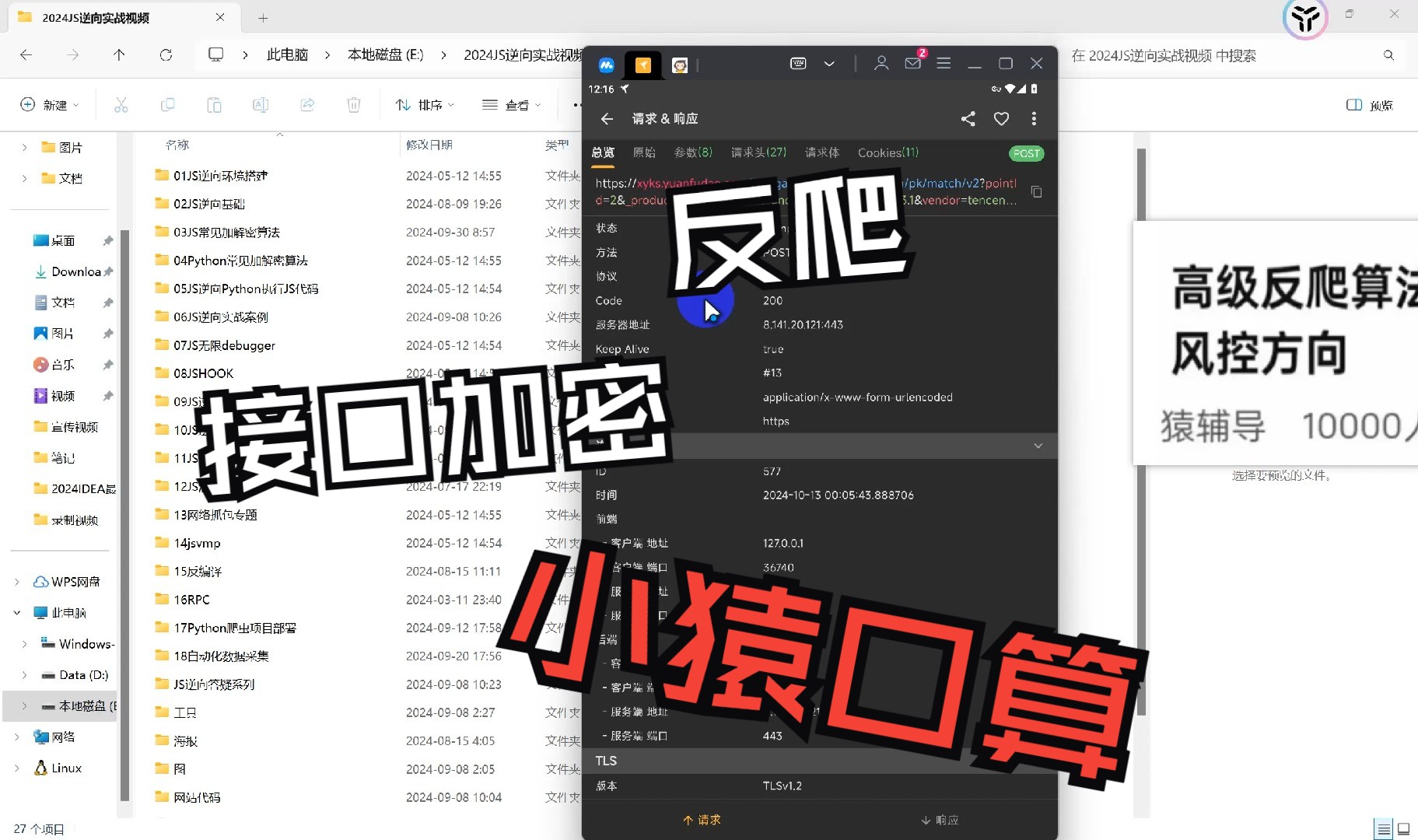Open folder 网站代码
The height and width of the screenshot is (840, 1418).
click(x=197, y=797)
